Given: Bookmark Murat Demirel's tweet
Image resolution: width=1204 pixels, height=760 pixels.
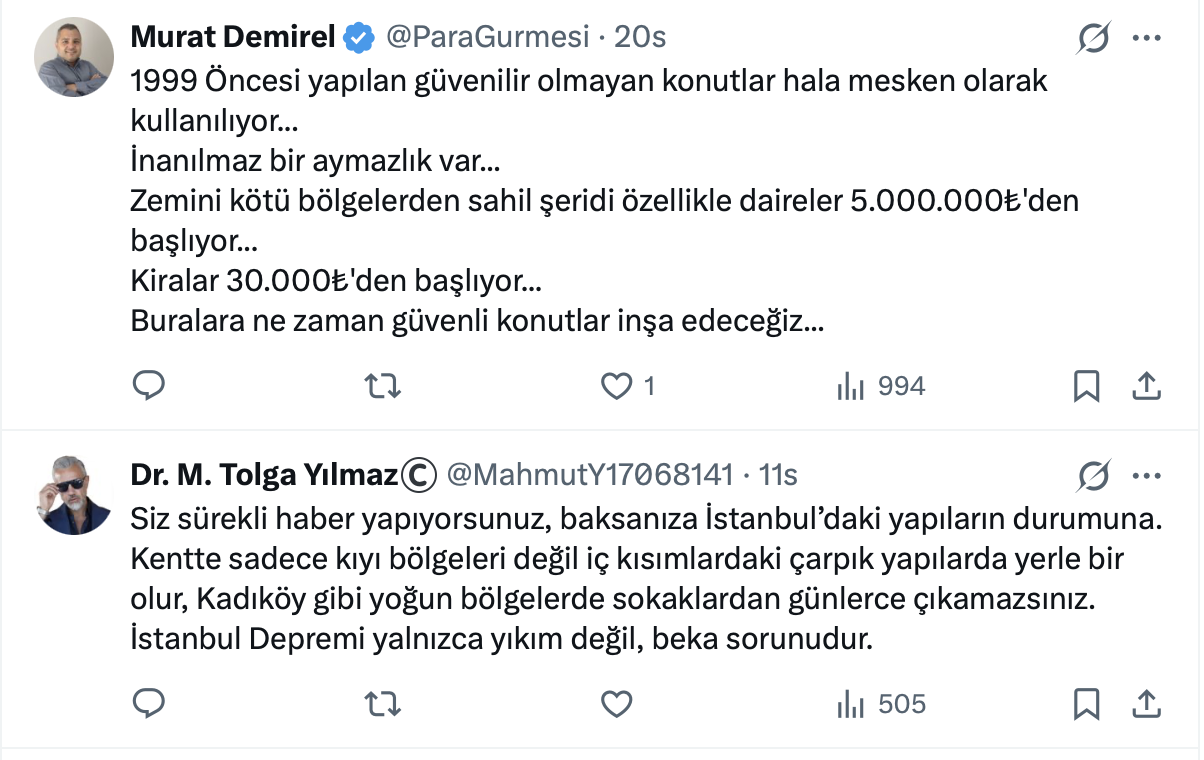Looking at the screenshot, I should (1086, 386).
